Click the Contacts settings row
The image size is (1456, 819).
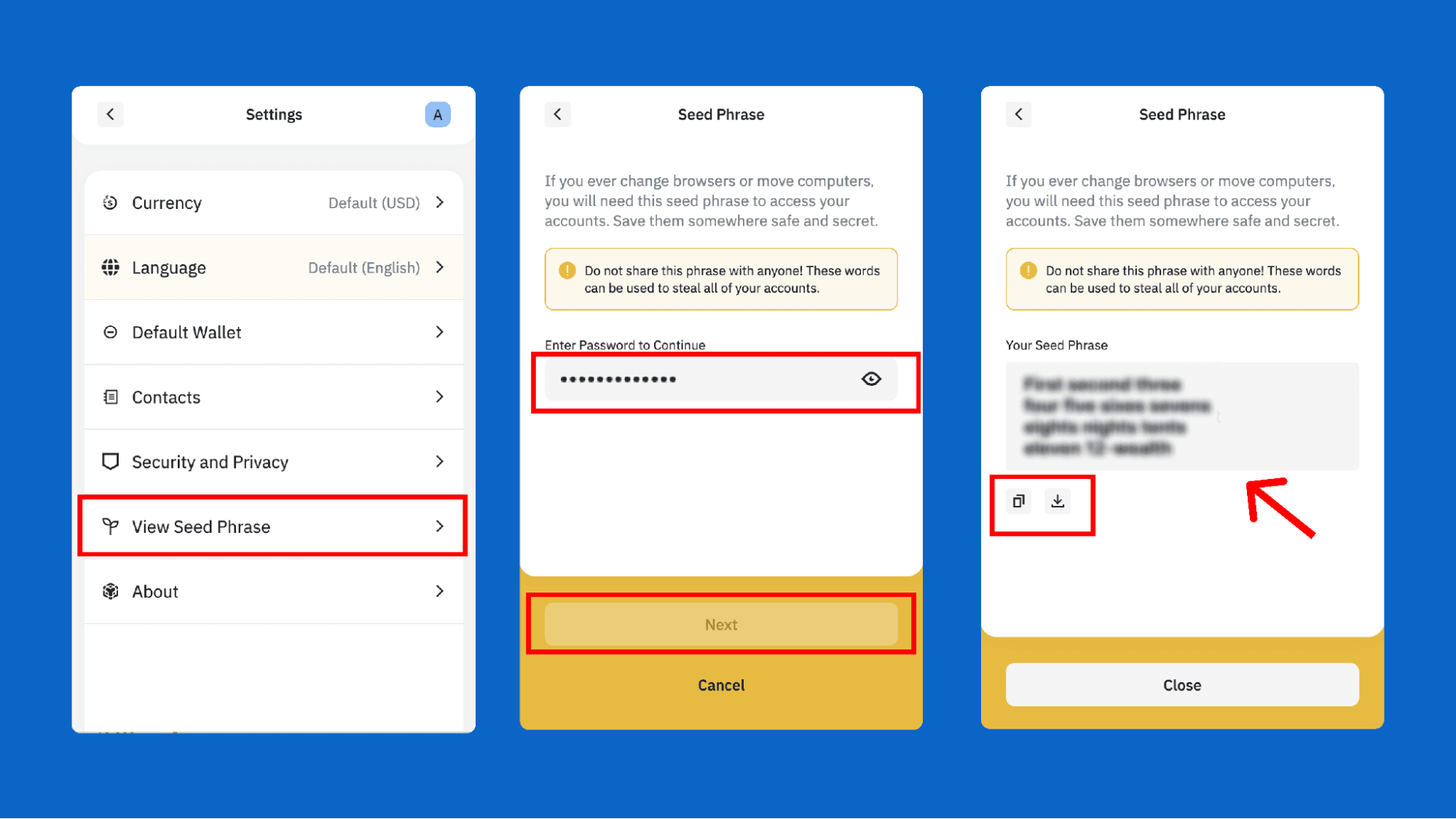275,397
